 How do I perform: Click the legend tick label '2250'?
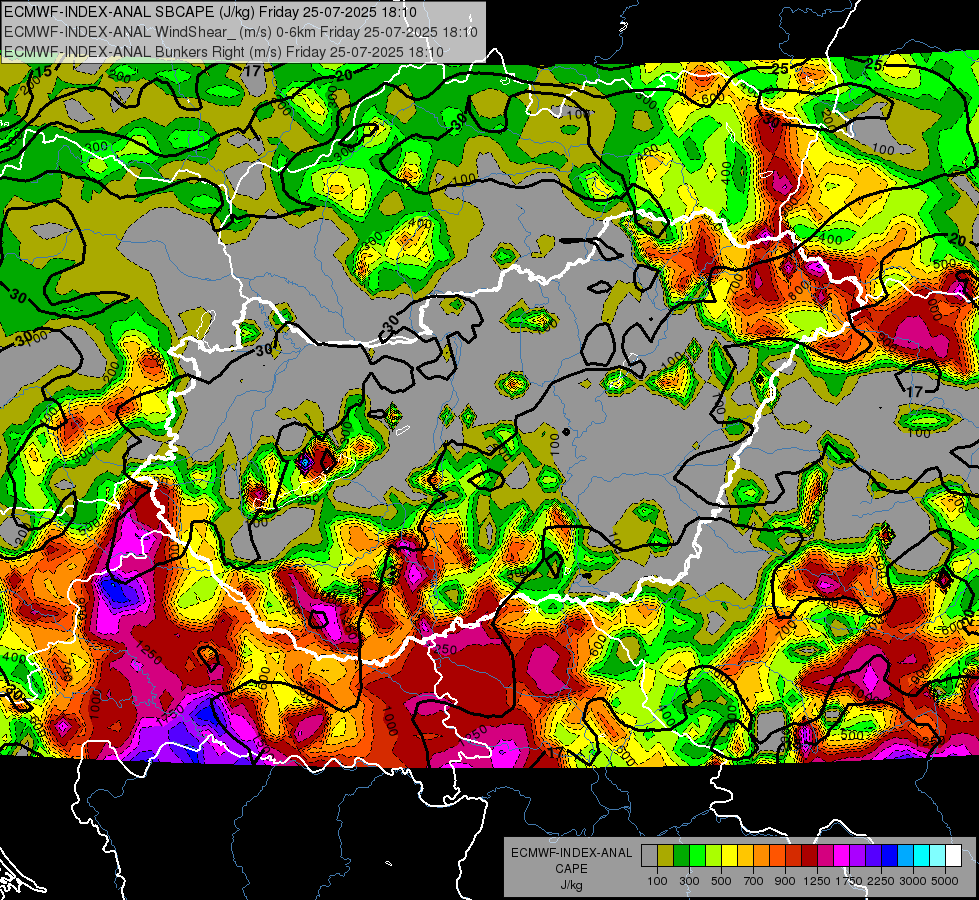click(x=882, y=881)
